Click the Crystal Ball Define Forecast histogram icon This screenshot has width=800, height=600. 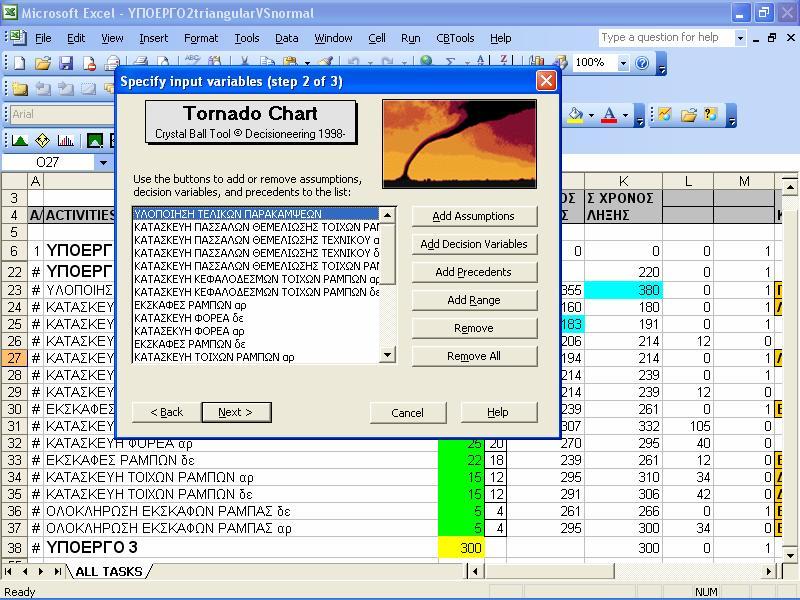coord(65,140)
